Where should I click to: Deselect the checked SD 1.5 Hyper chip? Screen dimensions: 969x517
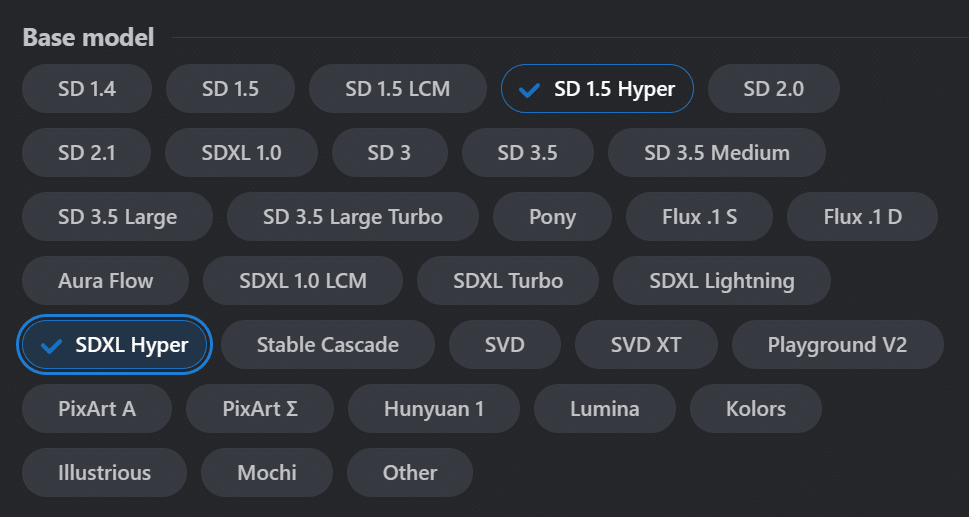pos(597,88)
